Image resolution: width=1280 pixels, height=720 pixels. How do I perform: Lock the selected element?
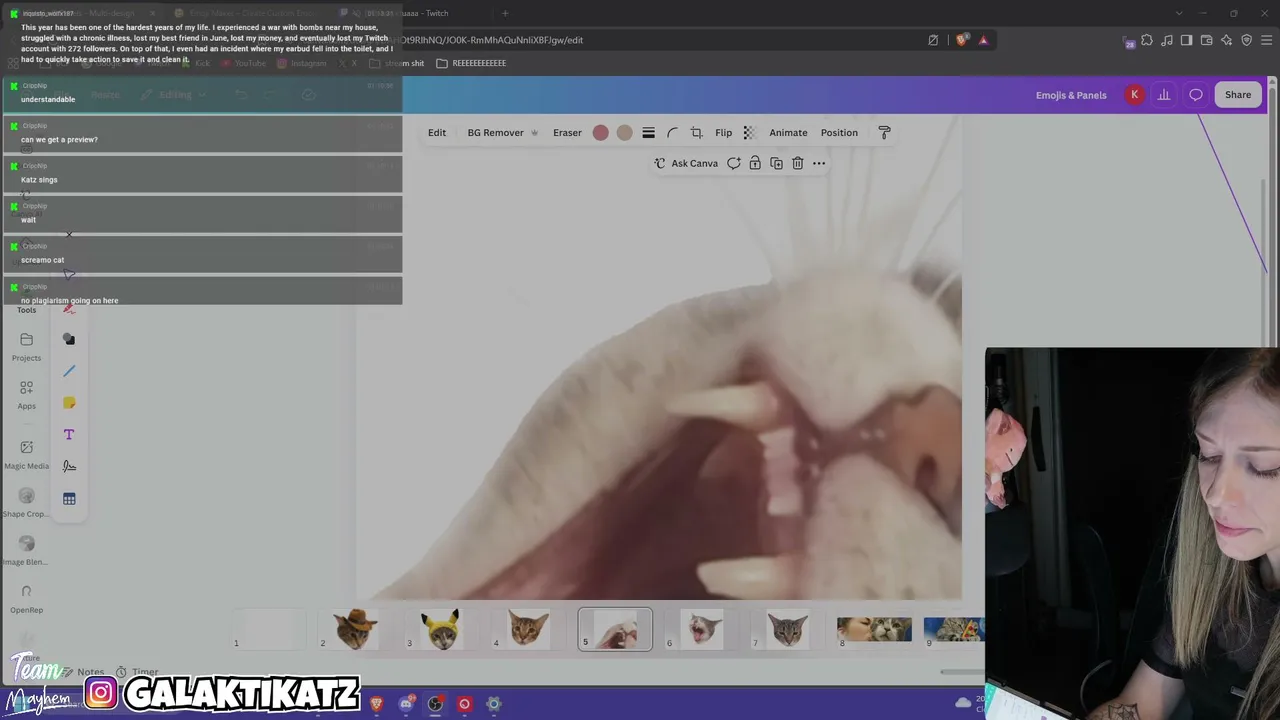(x=755, y=163)
